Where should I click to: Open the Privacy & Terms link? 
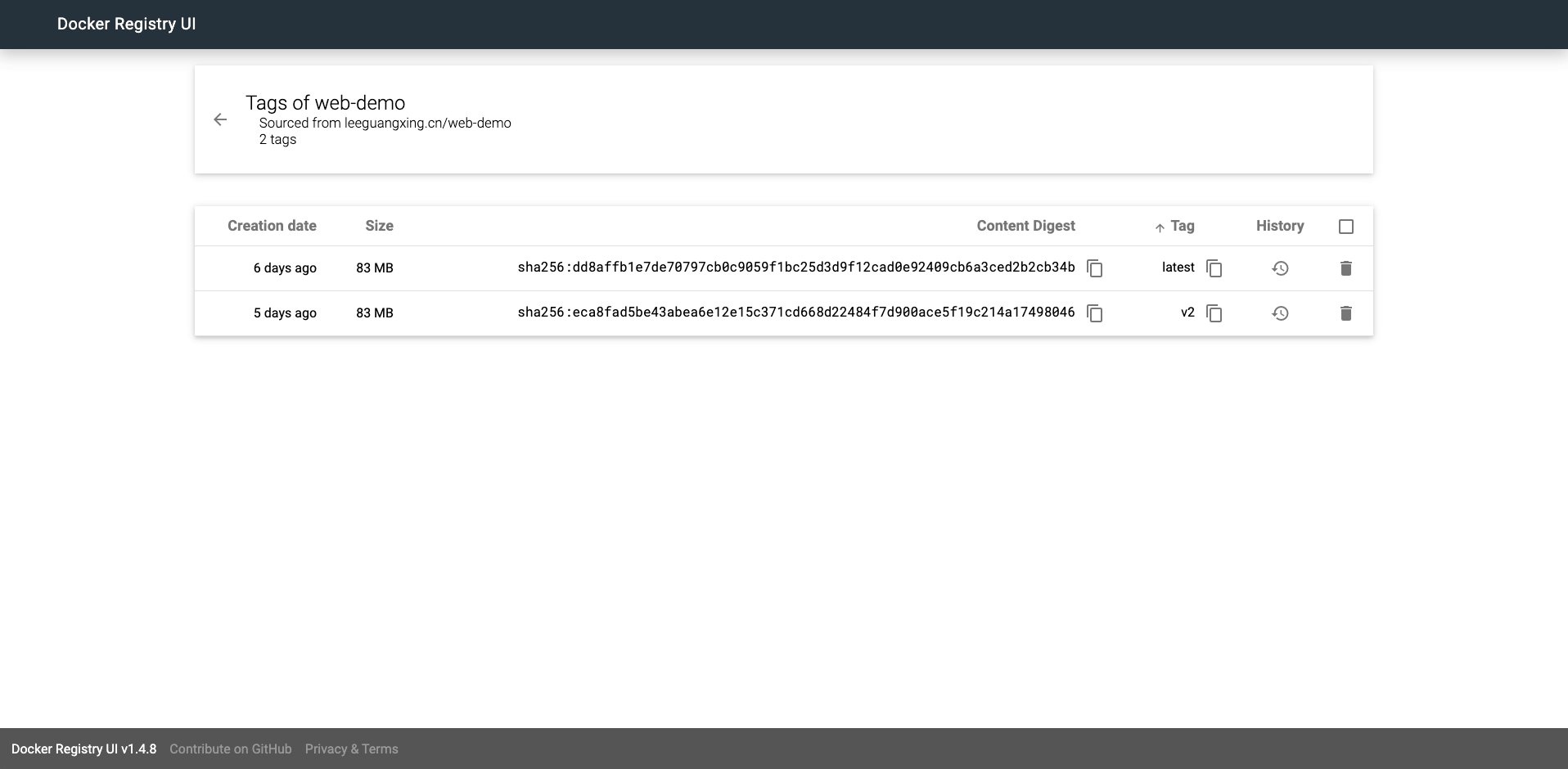tap(351, 749)
